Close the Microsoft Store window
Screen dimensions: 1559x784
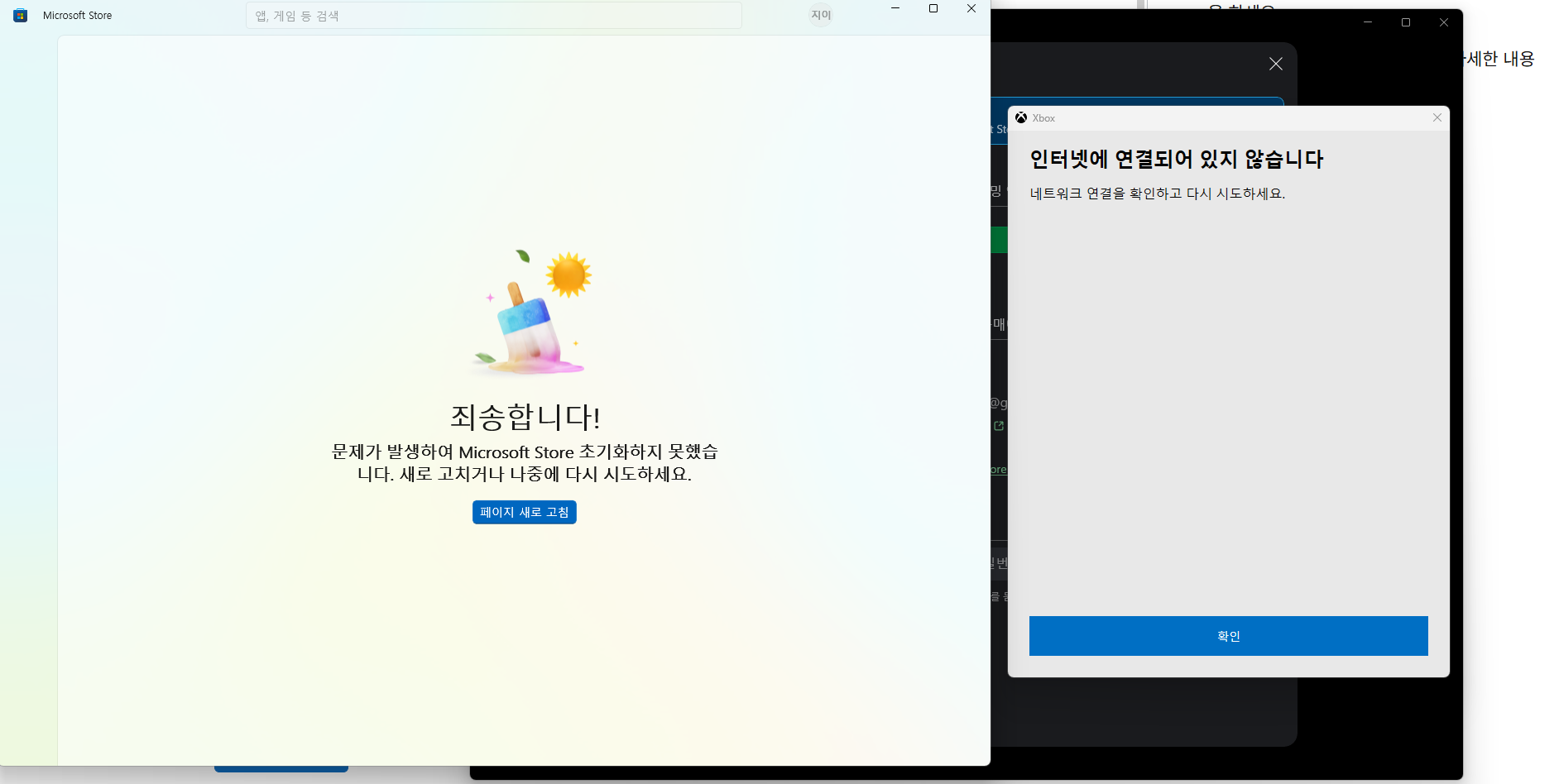click(x=971, y=8)
